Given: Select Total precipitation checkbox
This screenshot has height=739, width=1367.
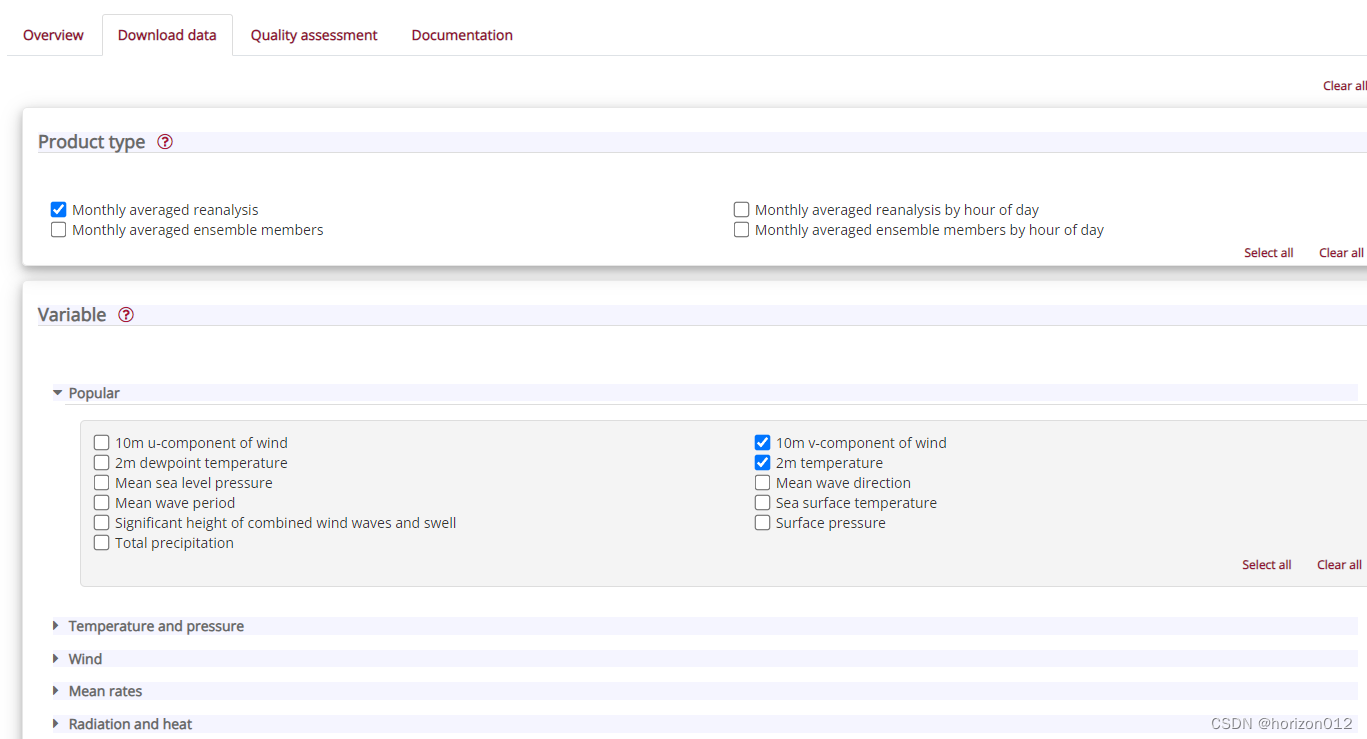Looking at the screenshot, I should tap(101, 543).
